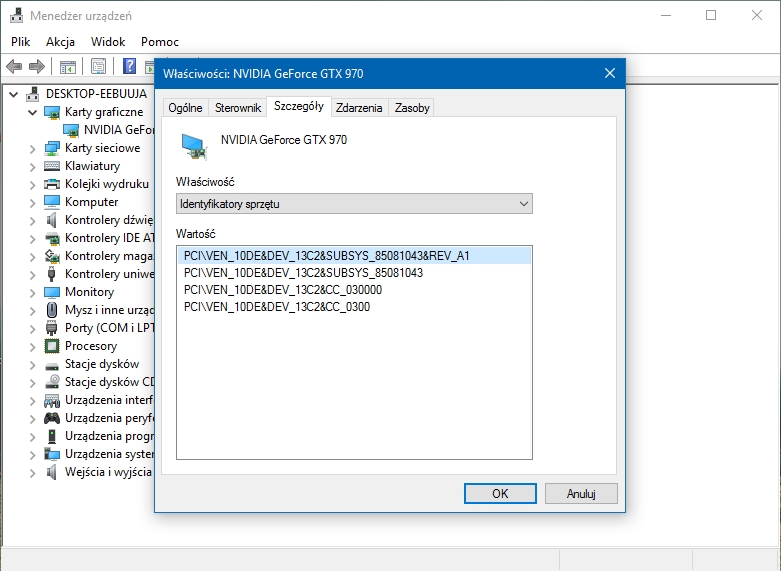Click the Urządzenia peryferyjne gamepad icon

pos(52,418)
